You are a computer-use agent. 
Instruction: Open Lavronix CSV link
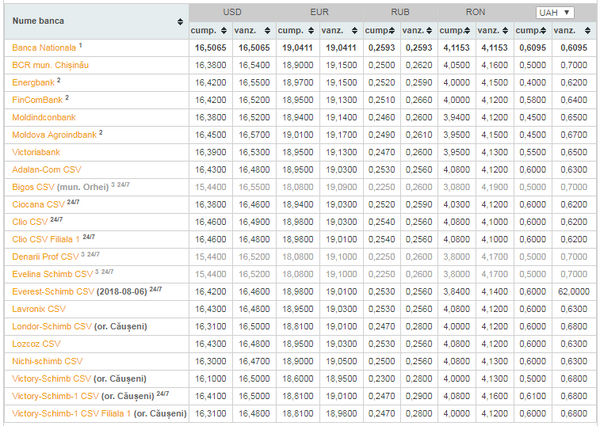[x=39, y=309]
